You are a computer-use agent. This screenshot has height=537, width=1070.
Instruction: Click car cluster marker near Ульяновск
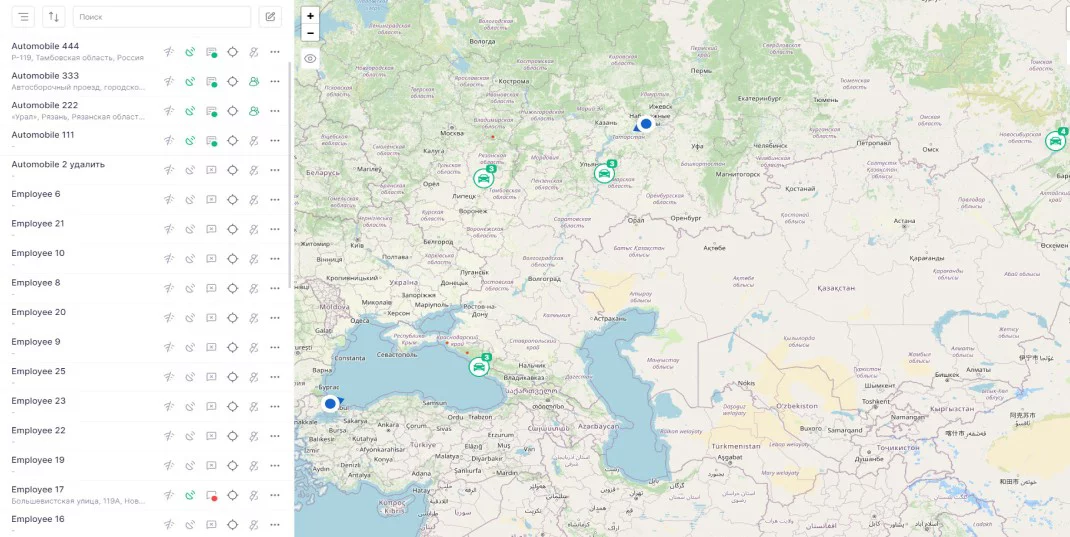pyautogui.click(x=605, y=173)
